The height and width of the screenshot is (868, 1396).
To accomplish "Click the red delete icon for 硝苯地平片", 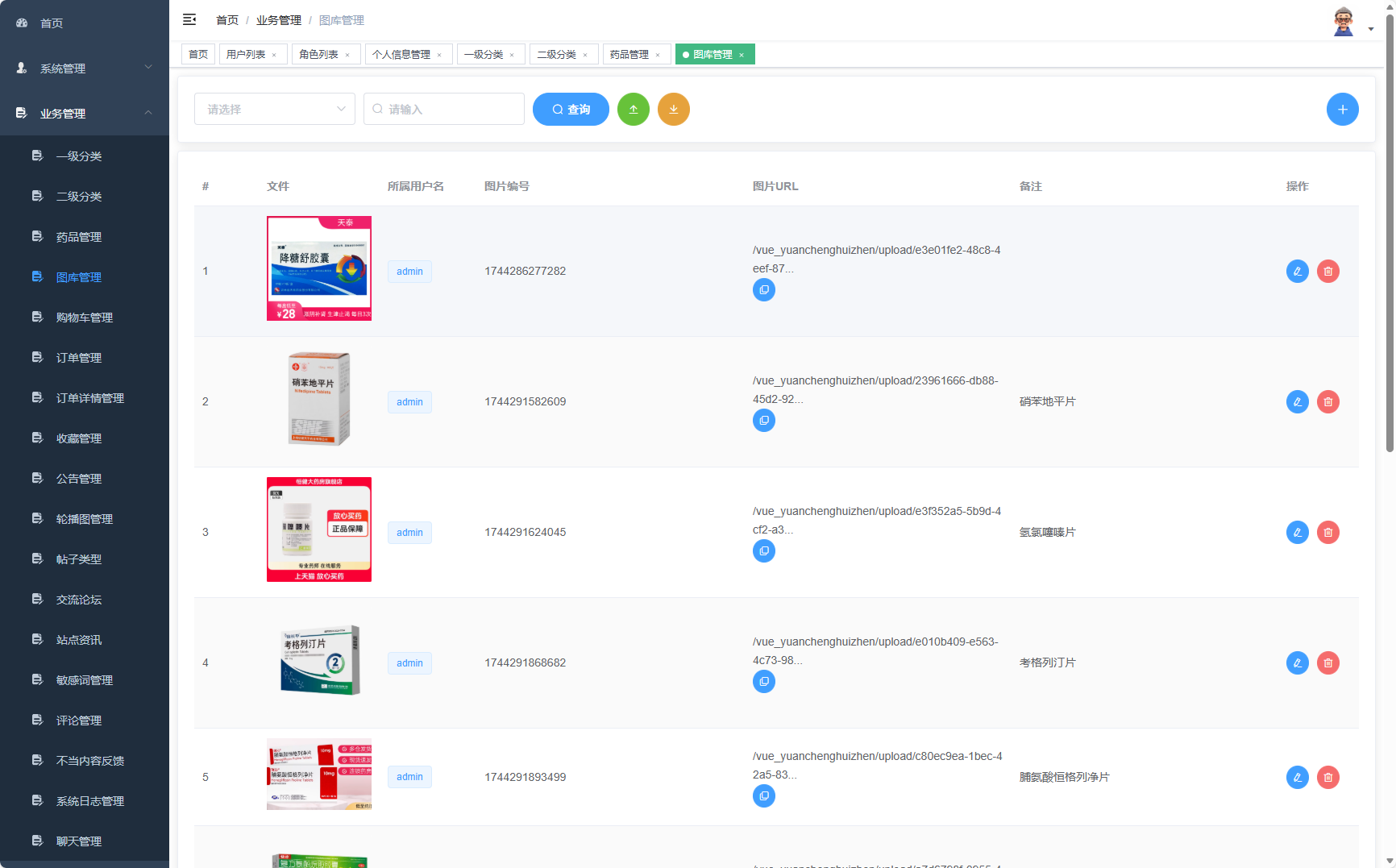I will [x=1328, y=401].
